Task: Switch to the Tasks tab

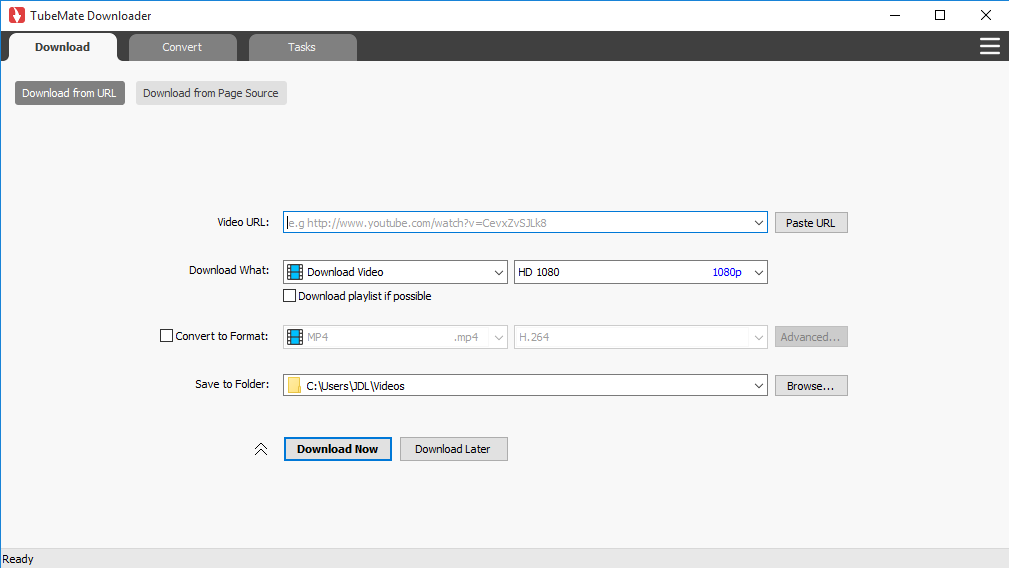Action: tap(302, 47)
